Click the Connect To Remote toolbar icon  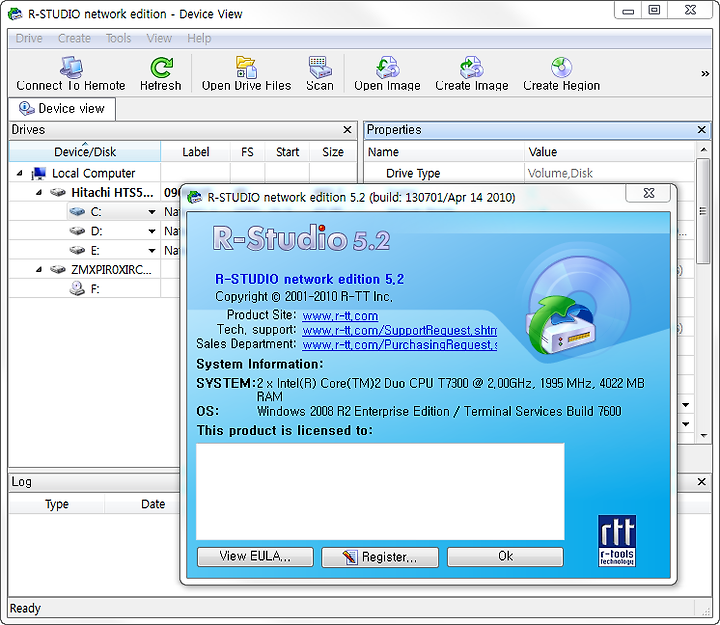coord(72,68)
